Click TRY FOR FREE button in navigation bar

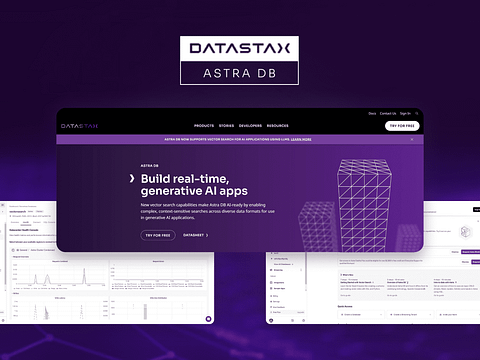pos(402,126)
